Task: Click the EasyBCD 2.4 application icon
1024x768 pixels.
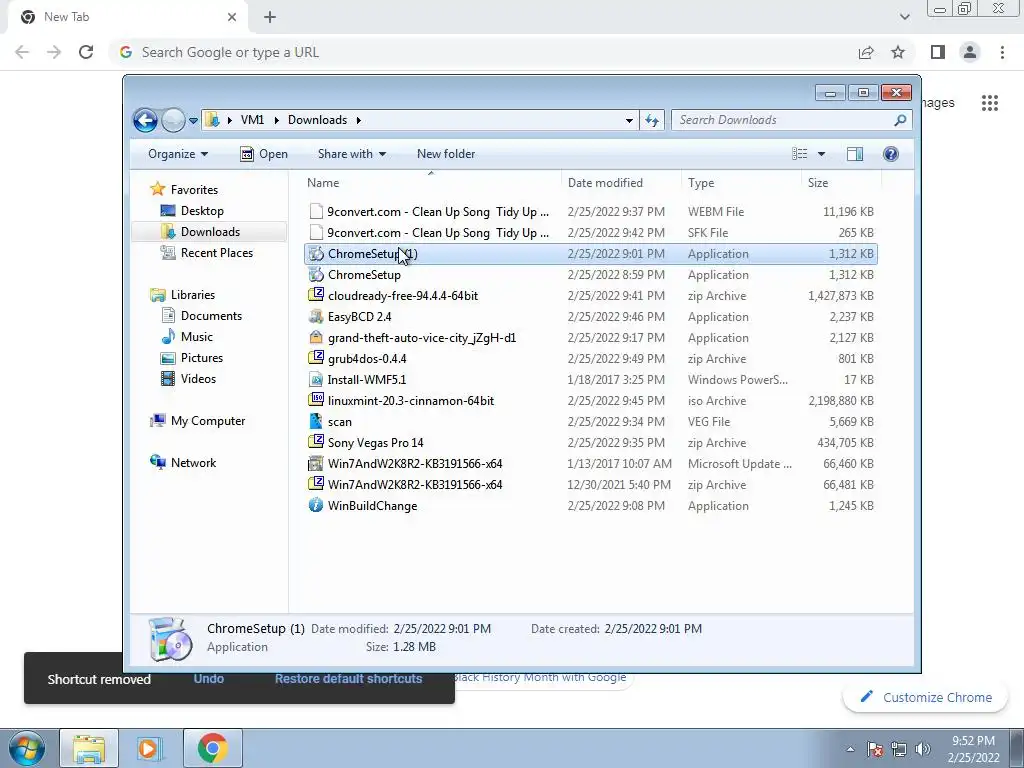Action: pos(316,317)
